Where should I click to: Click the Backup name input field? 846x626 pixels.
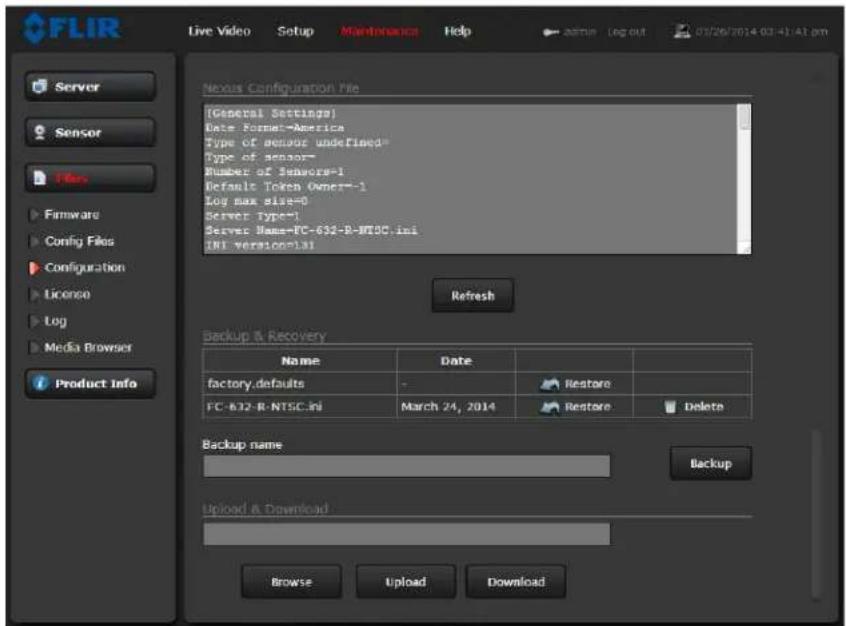pos(406,466)
